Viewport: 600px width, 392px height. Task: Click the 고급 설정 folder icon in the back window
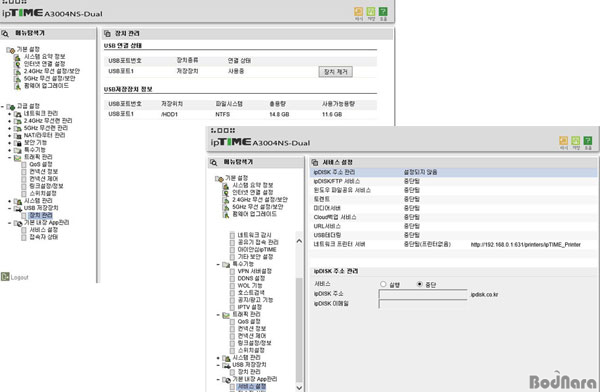(11, 106)
